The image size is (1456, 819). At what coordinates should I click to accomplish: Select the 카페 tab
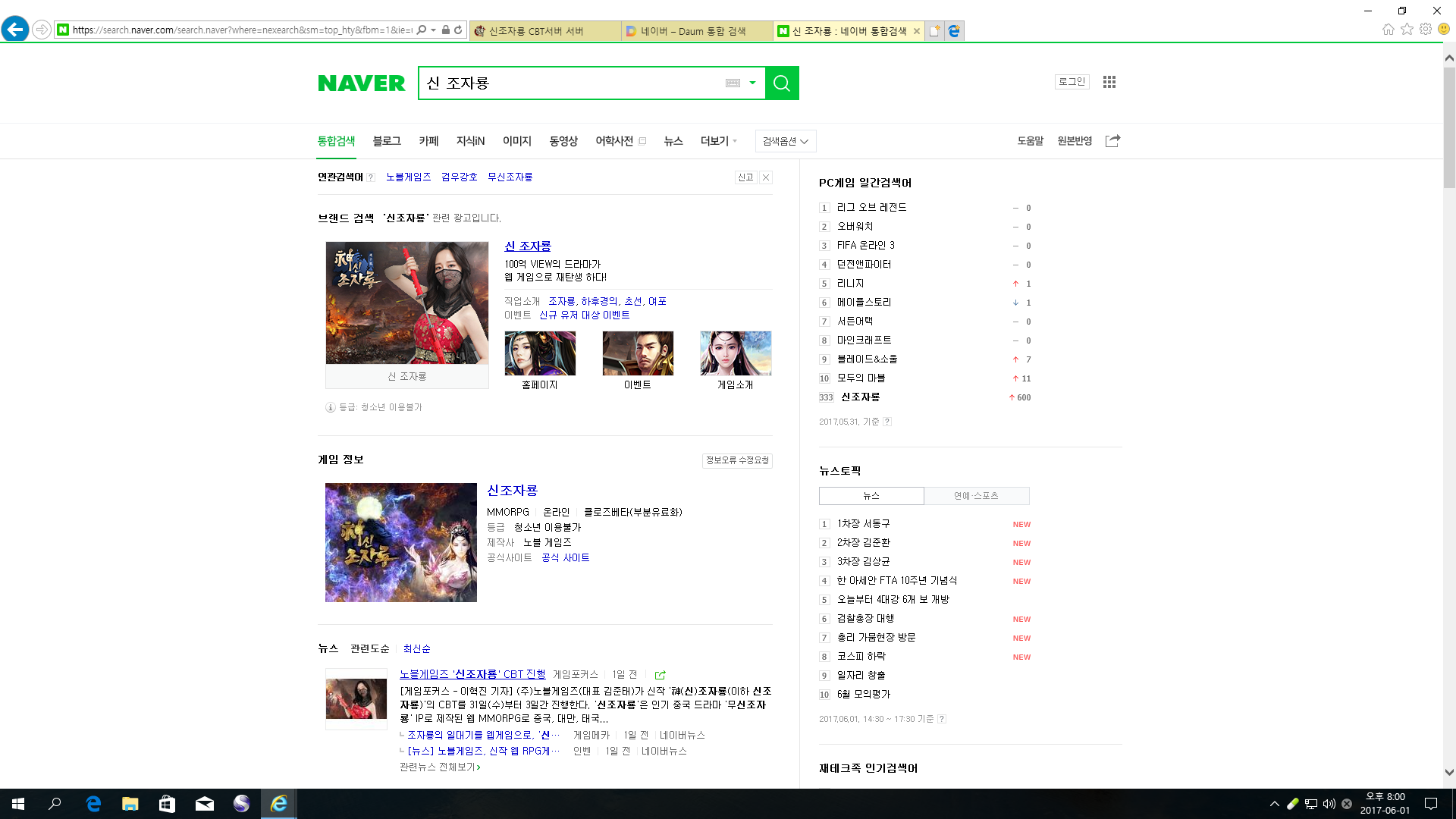[428, 141]
